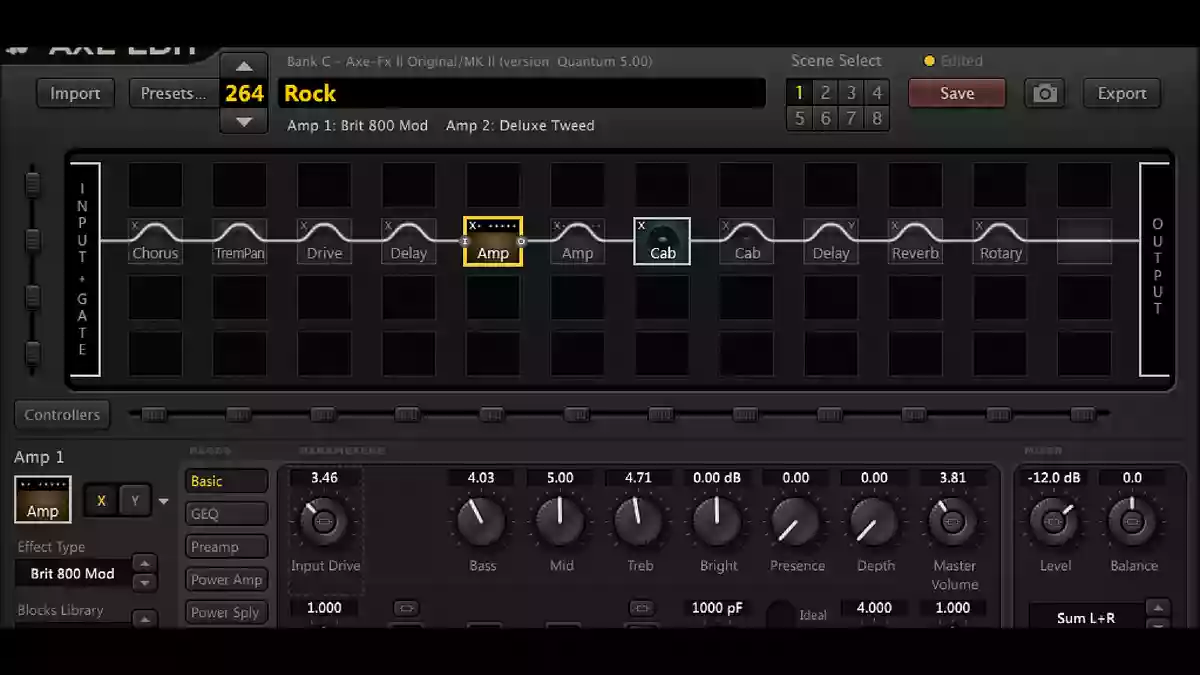The width and height of the screenshot is (1200, 675).
Task: Open the Brit 800 Mod effect type list
Action: [x=72, y=574]
